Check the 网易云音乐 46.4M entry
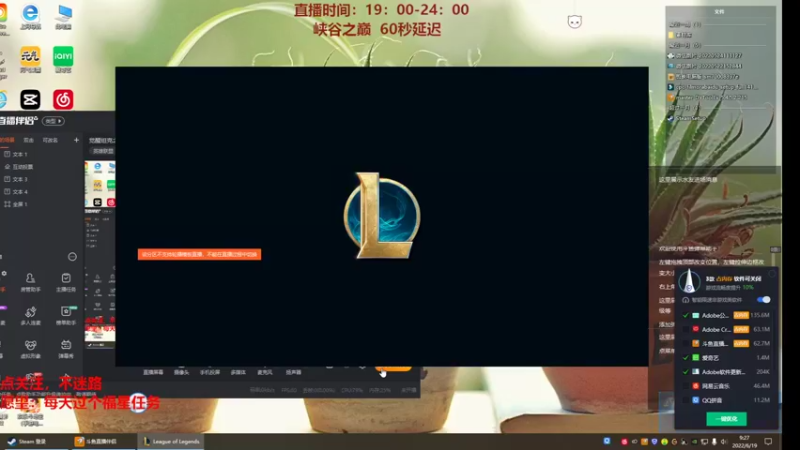Image resolution: width=800 pixels, height=450 pixels. click(686, 386)
